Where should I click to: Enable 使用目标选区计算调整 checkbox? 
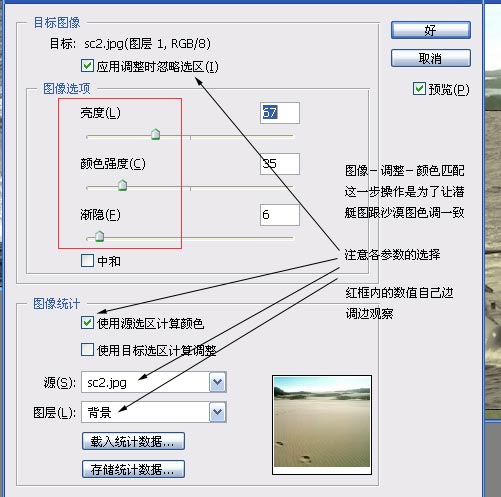click(x=87, y=350)
